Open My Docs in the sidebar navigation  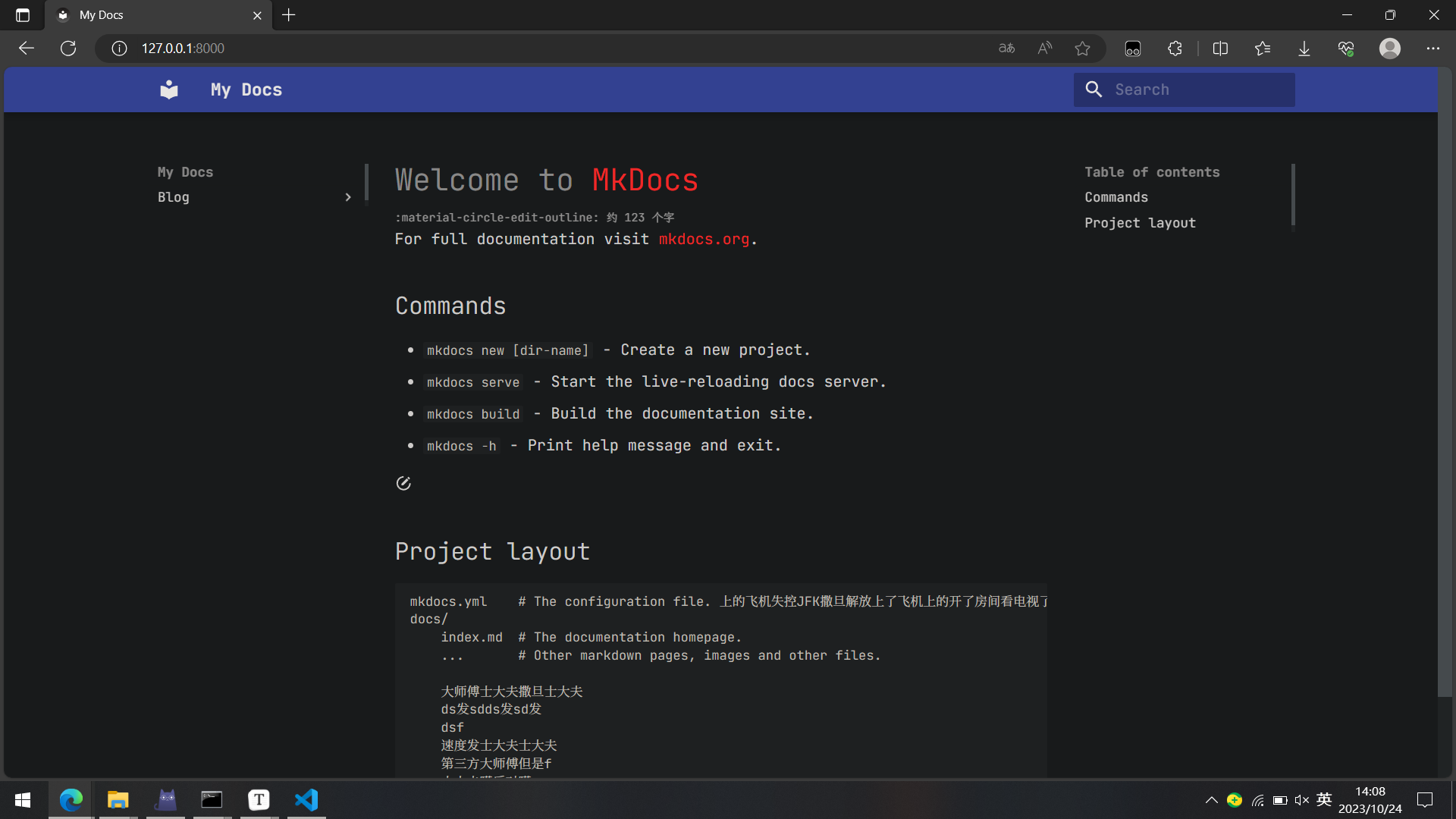coord(185,172)
